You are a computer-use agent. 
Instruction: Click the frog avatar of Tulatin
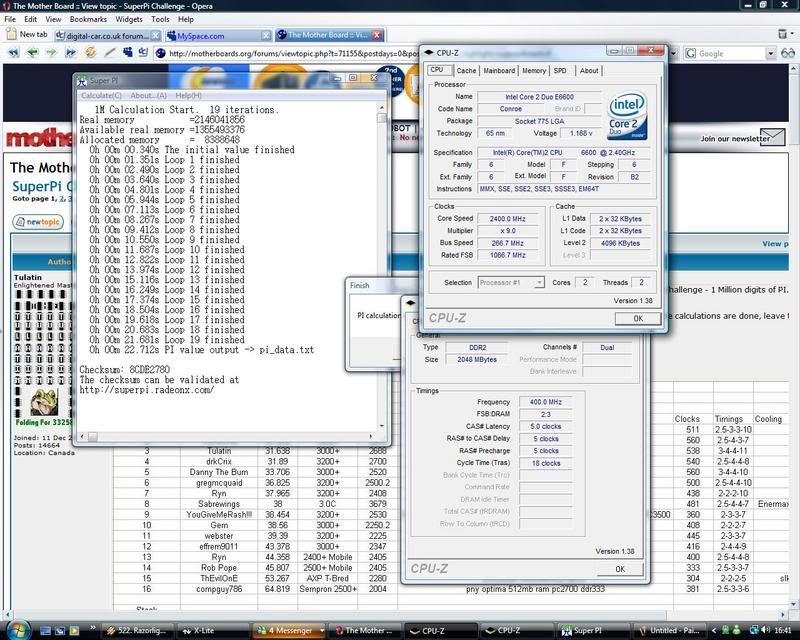point(44,402)
